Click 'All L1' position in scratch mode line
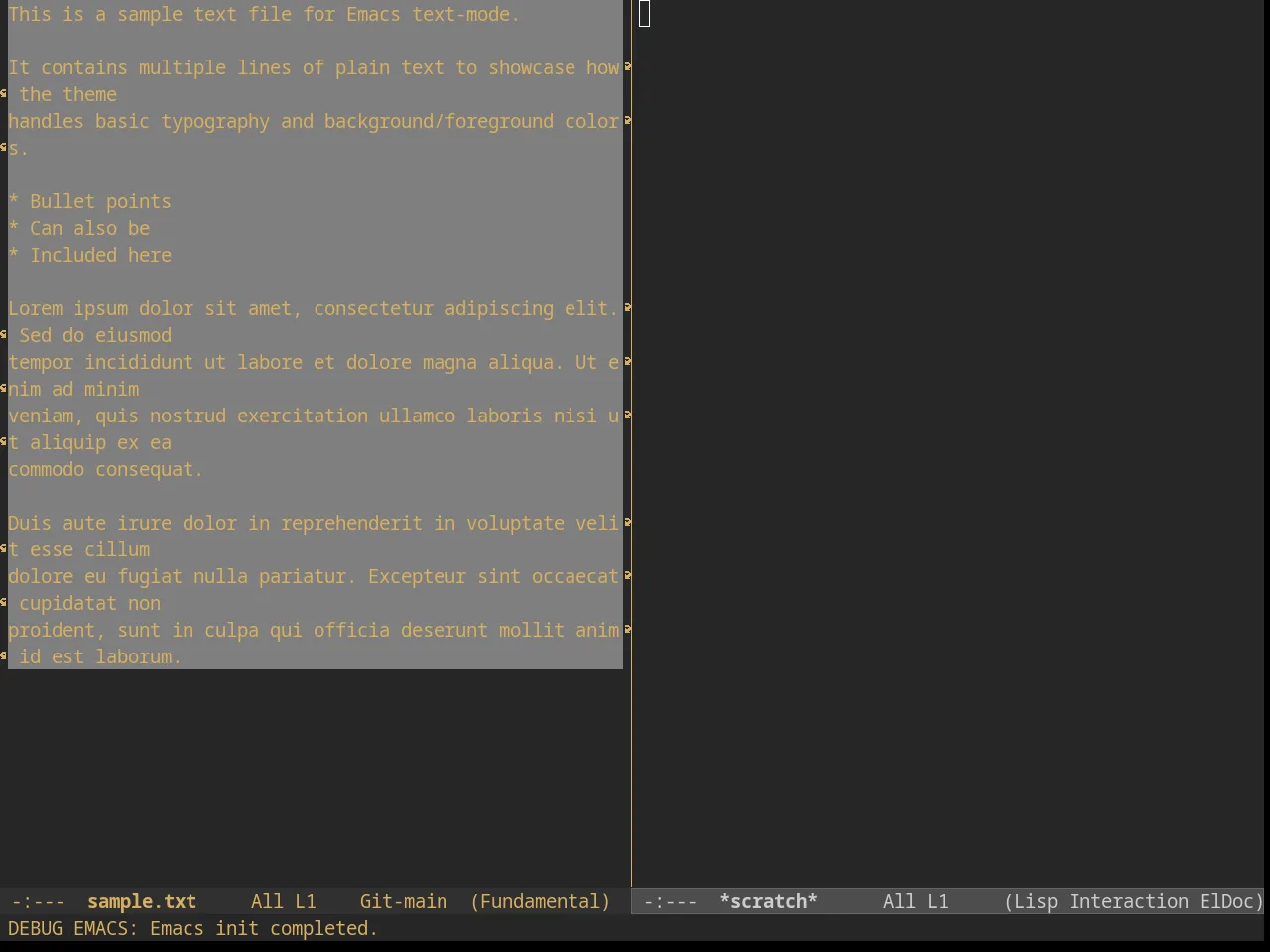Screen dimensions: 1270x952 [916, 901]
